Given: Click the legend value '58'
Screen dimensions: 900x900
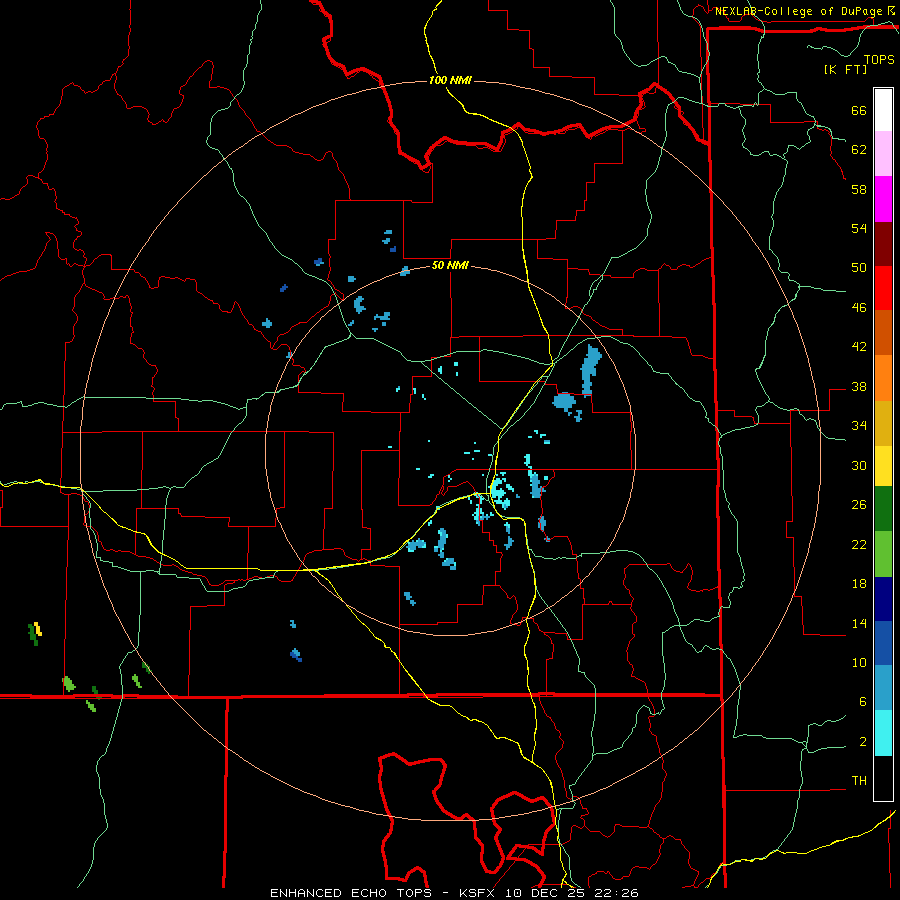Looking at the screenshot, I should (x=859, y=189).
